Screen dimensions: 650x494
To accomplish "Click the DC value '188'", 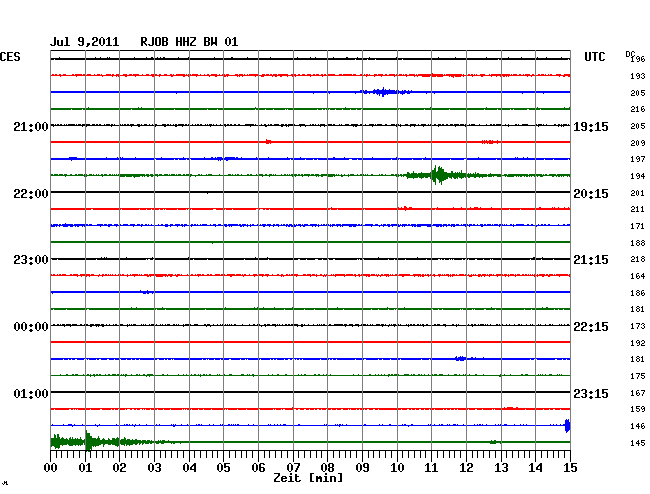I will pyautogui.click(x=638, y=243).
